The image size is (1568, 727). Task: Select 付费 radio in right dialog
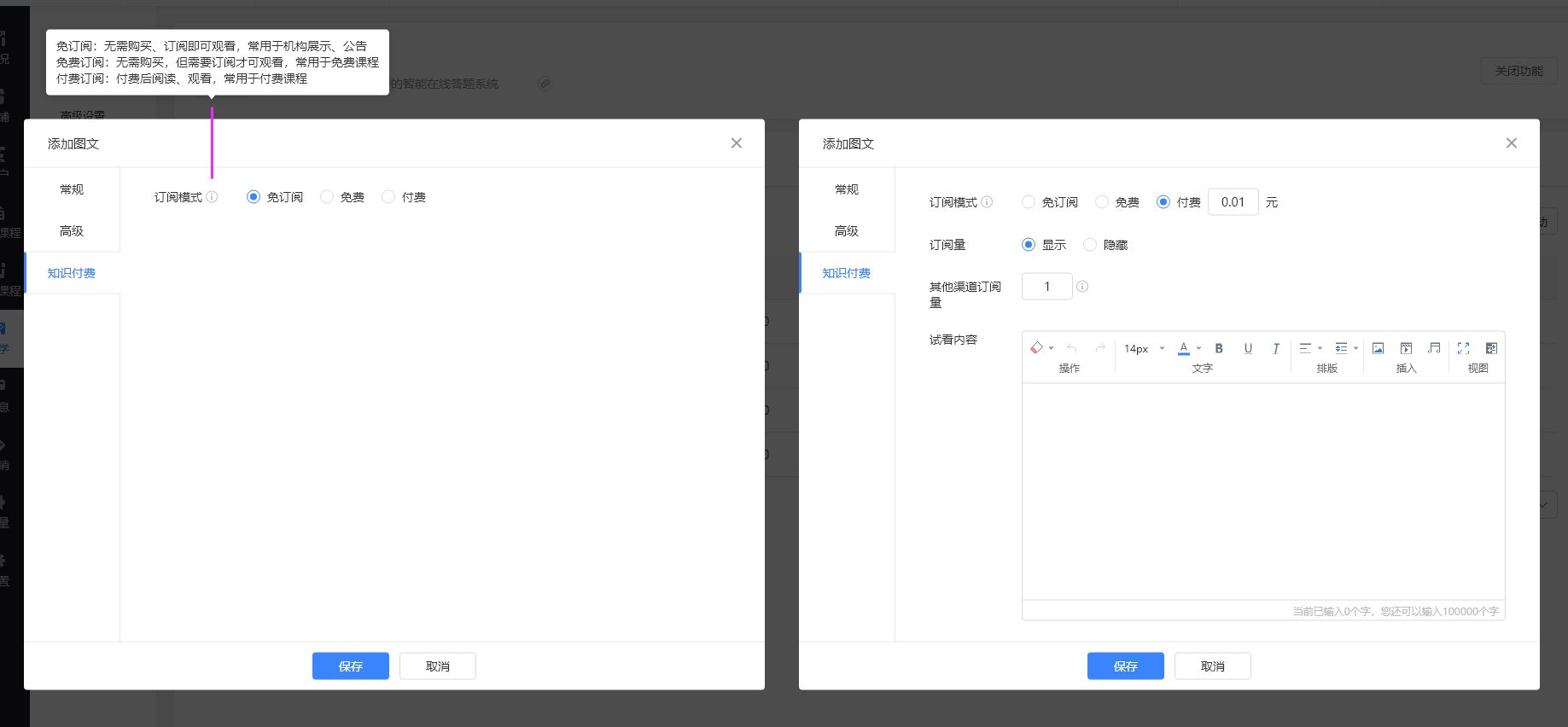tap(1163, 202)
